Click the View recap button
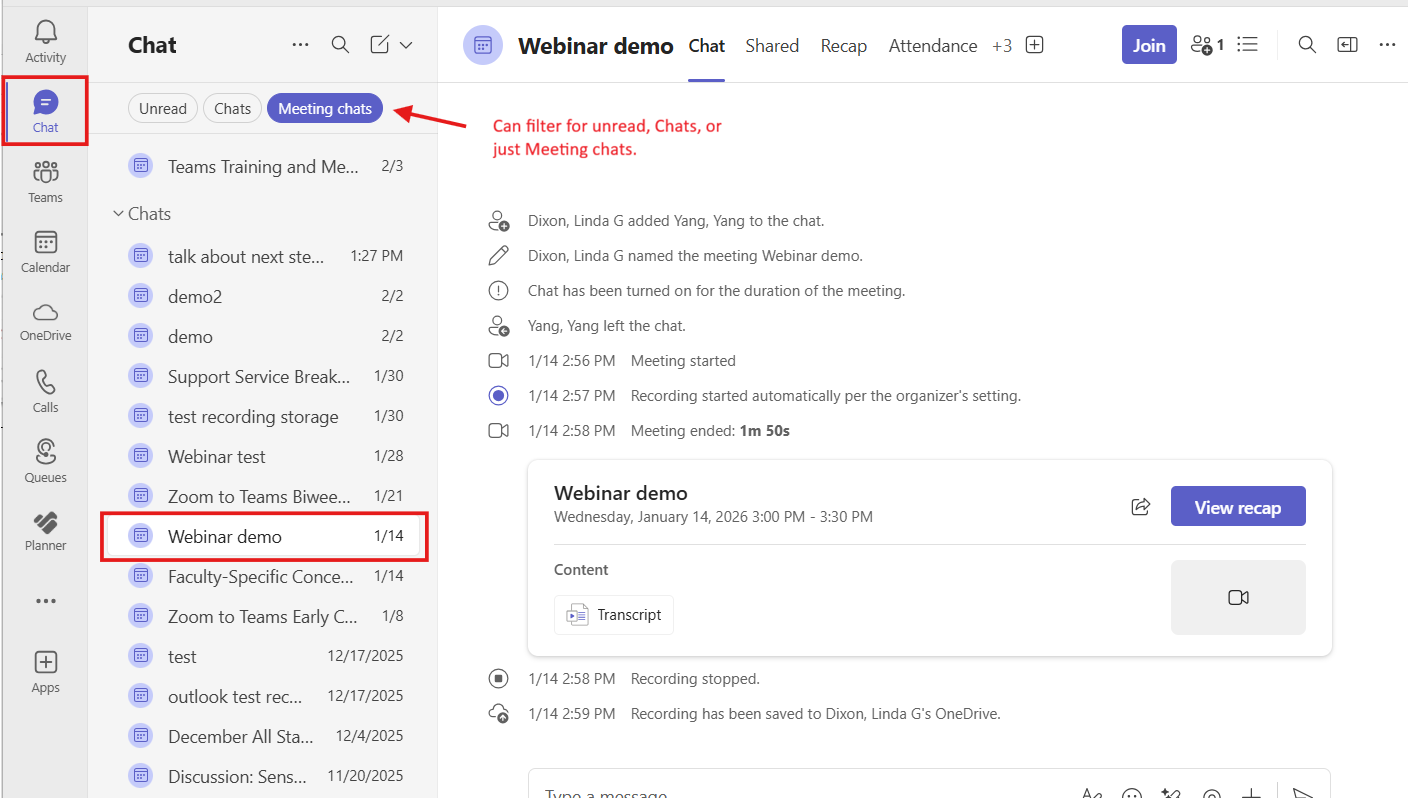The image size is (1408, 798). (1237, 507)
